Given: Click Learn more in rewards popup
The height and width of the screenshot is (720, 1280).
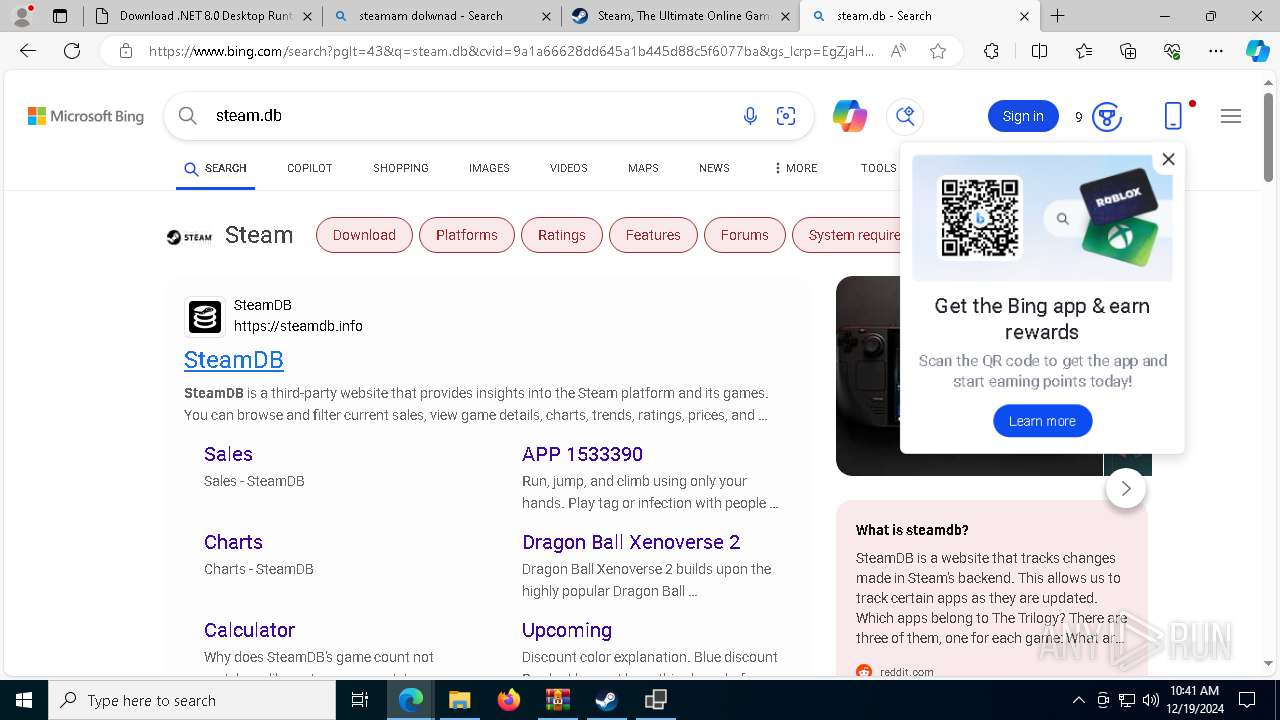Looking at the screenshot, I should [x=1042, y=421].
